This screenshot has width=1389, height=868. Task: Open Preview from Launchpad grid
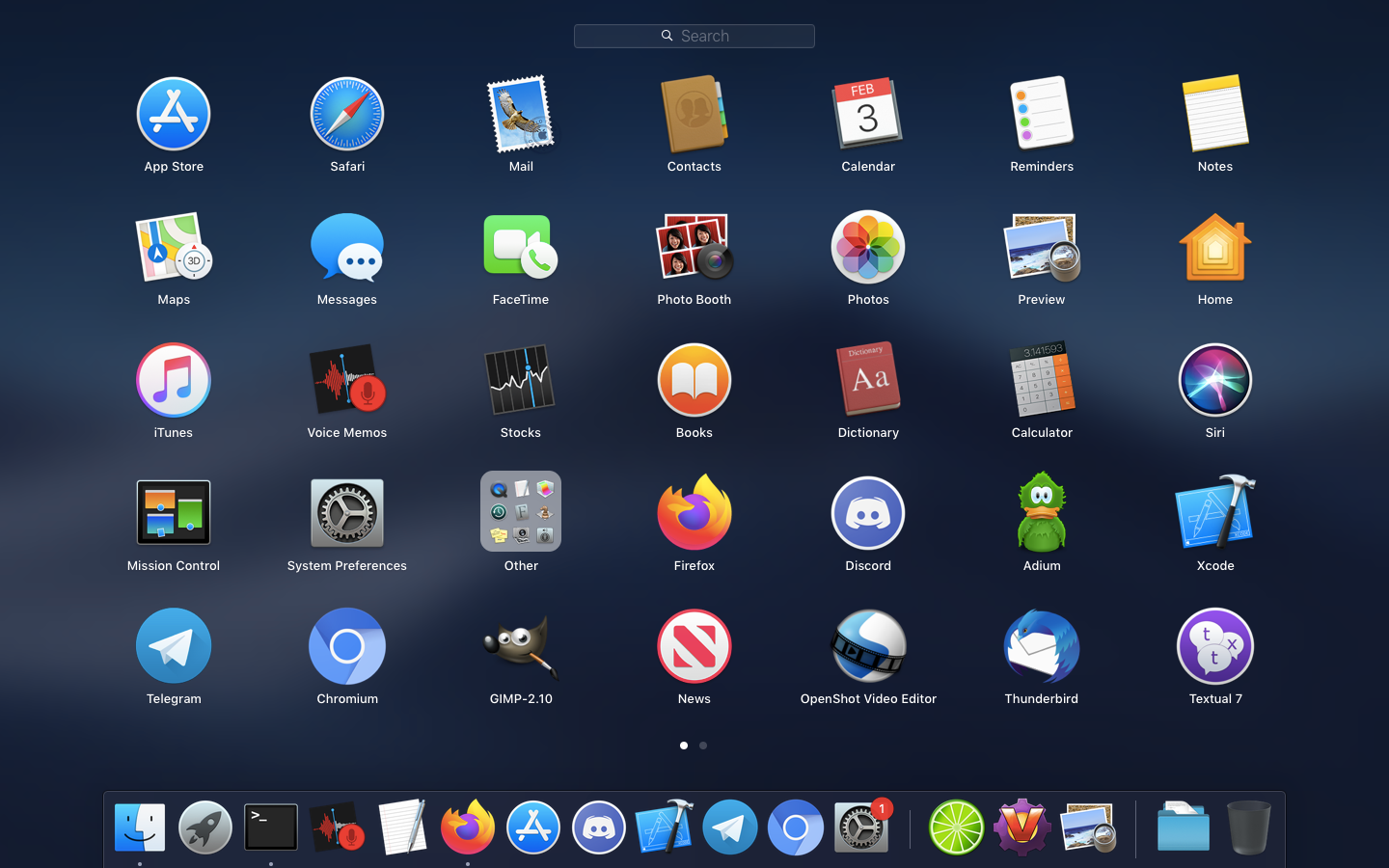(1042, 247)
